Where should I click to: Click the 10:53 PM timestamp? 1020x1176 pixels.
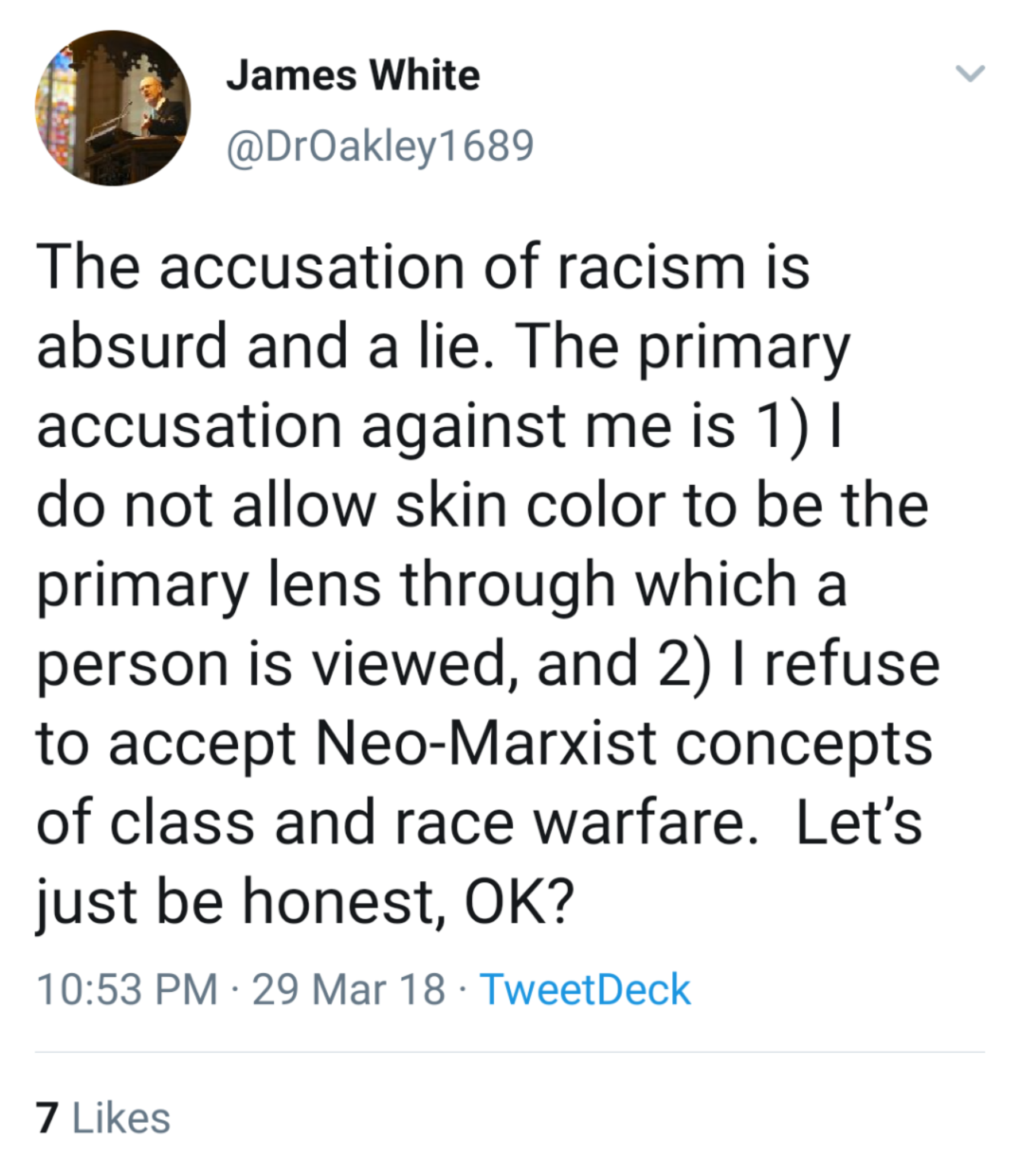pyautogui.click(x=127, y=989)
